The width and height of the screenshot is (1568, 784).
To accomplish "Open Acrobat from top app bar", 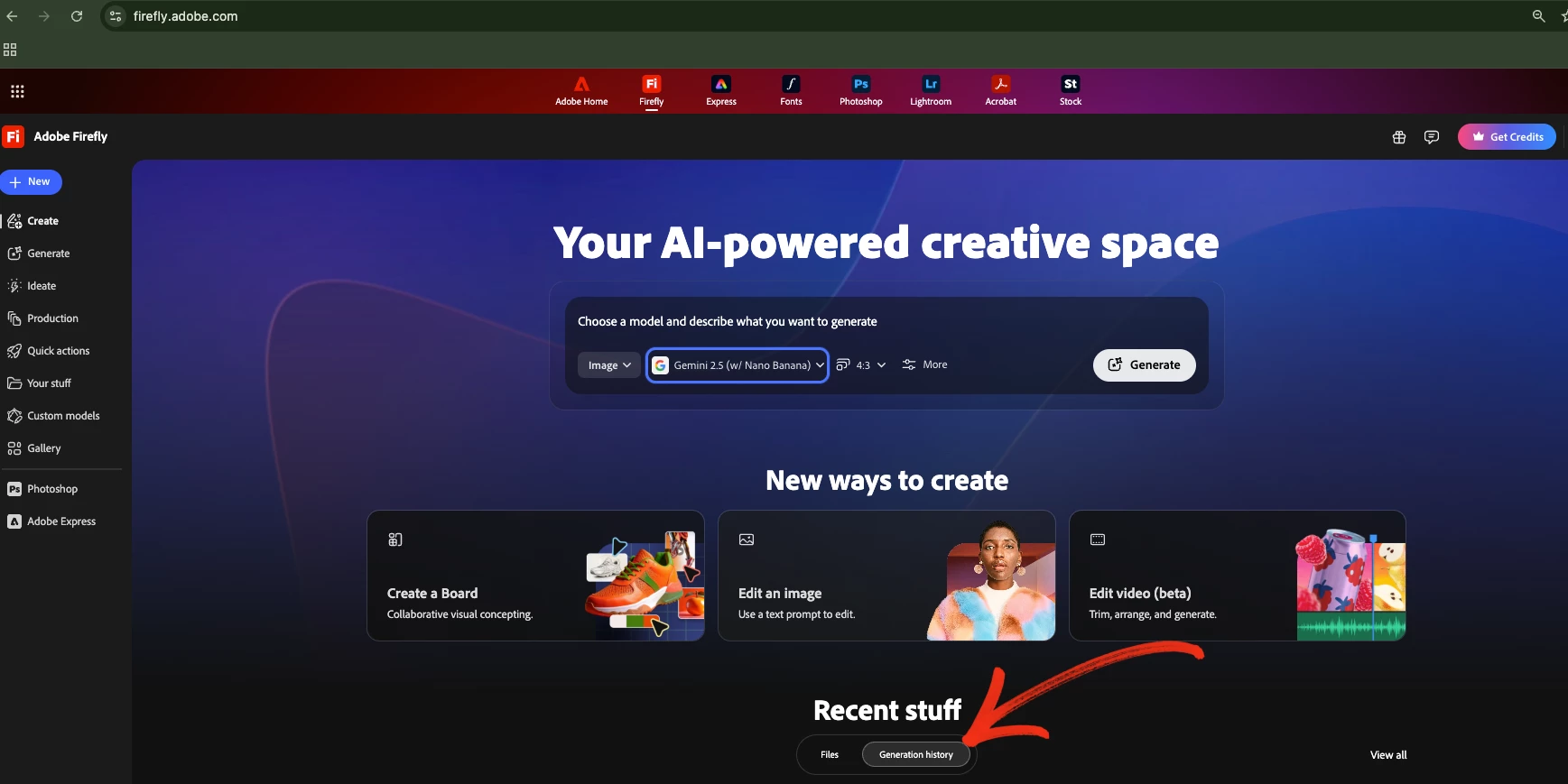I will point(1000,91).
